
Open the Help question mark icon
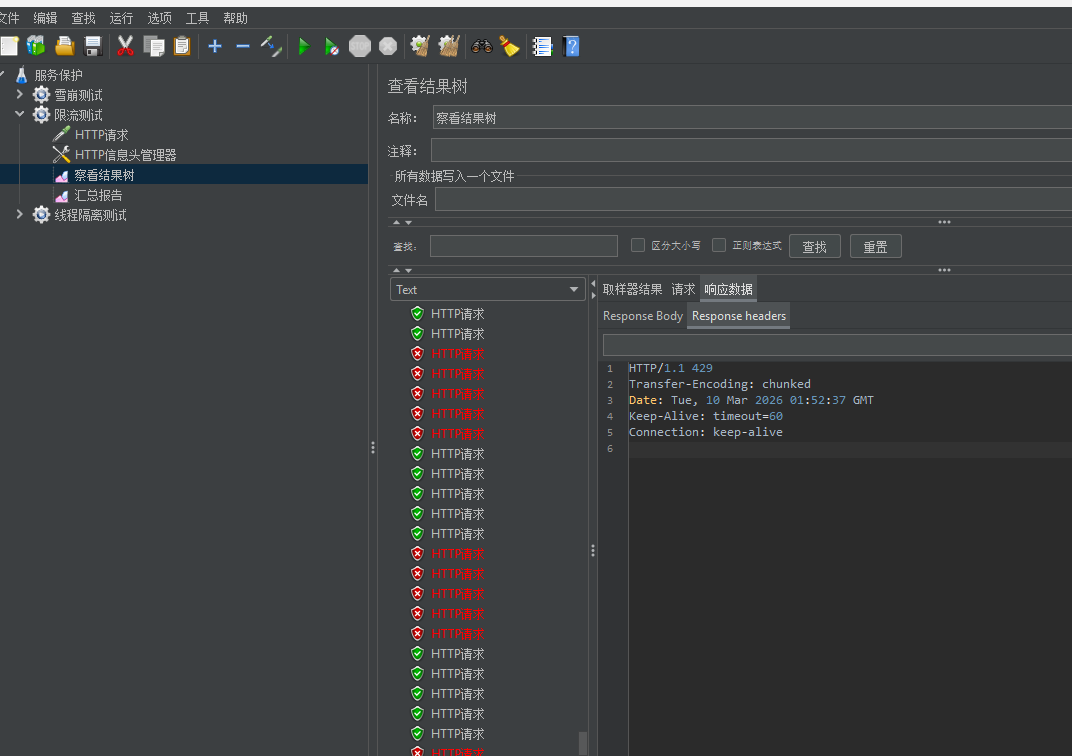click(x=572, y=46)
